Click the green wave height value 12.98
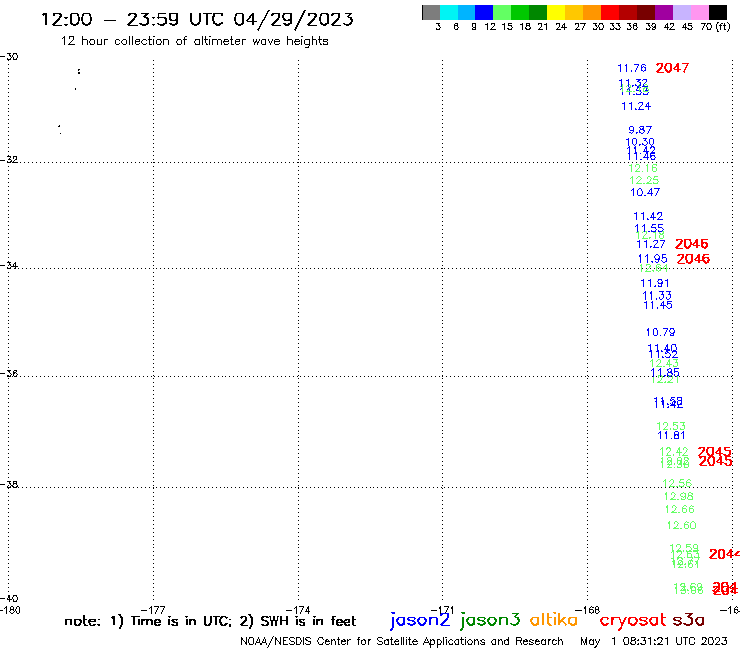The height and width of the screenshot is (650, 740). click(x=678, y=496)
